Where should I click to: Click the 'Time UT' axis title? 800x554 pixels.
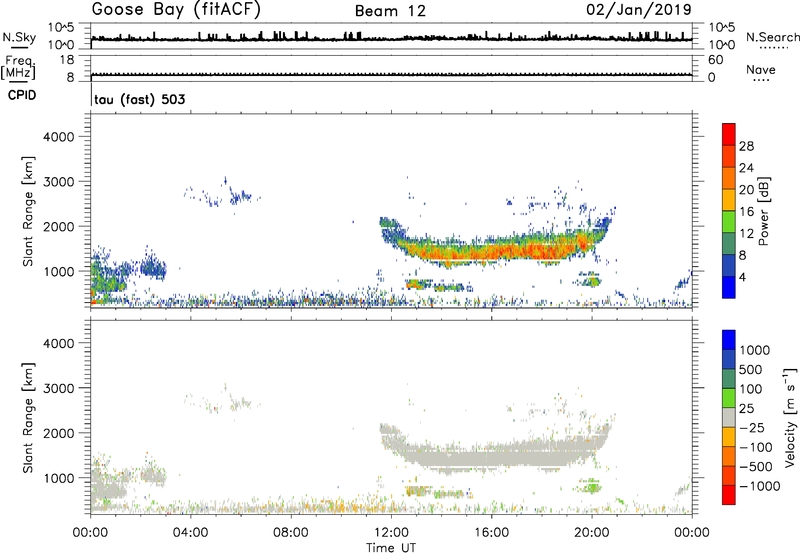[391, 548]
